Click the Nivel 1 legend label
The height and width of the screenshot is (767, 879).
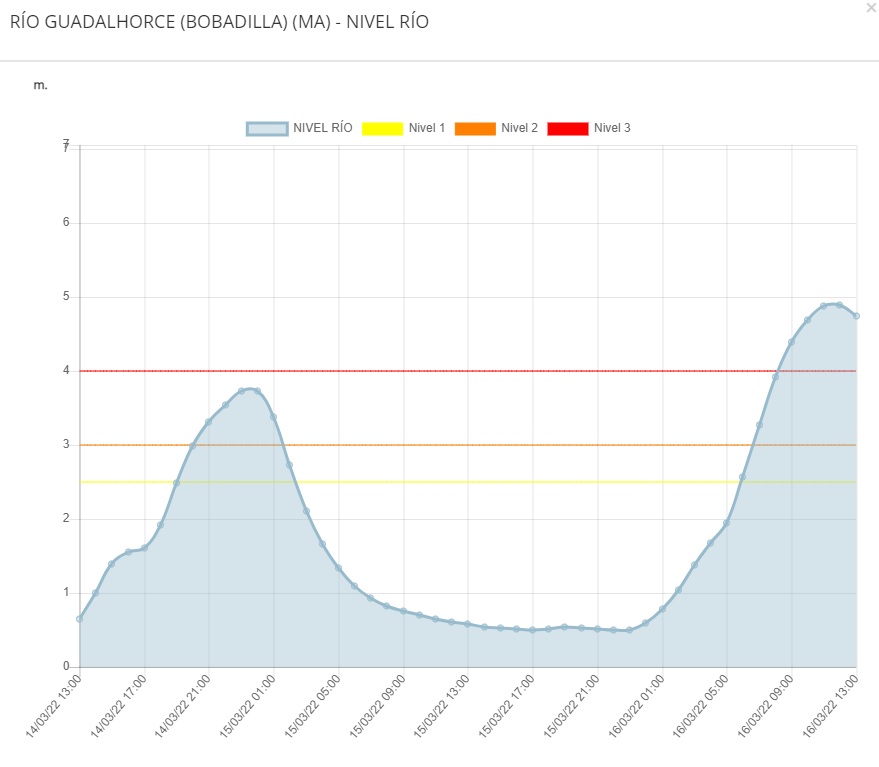point(427,128)
